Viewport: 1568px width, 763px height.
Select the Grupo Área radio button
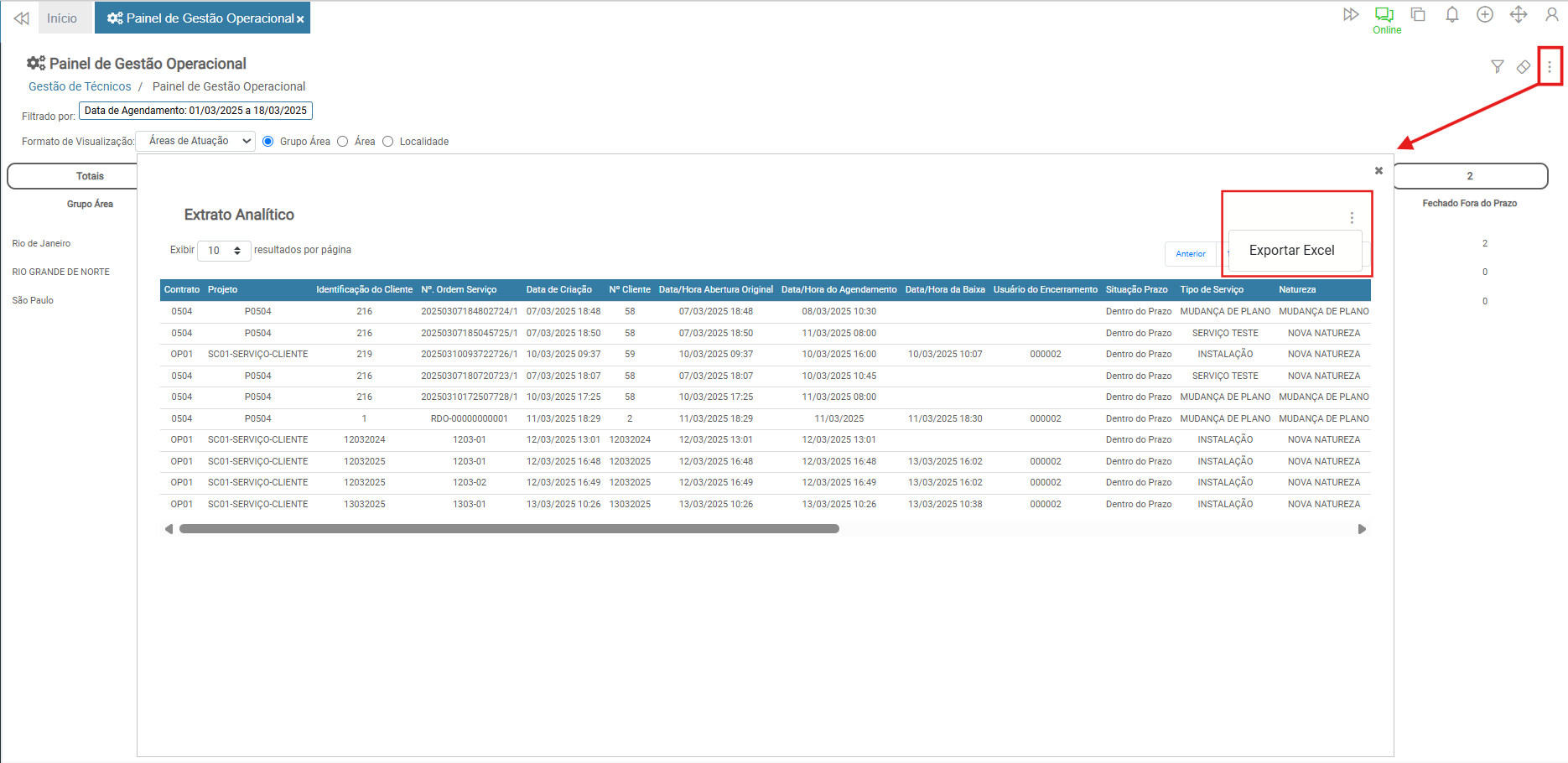[x=268, y=142]
